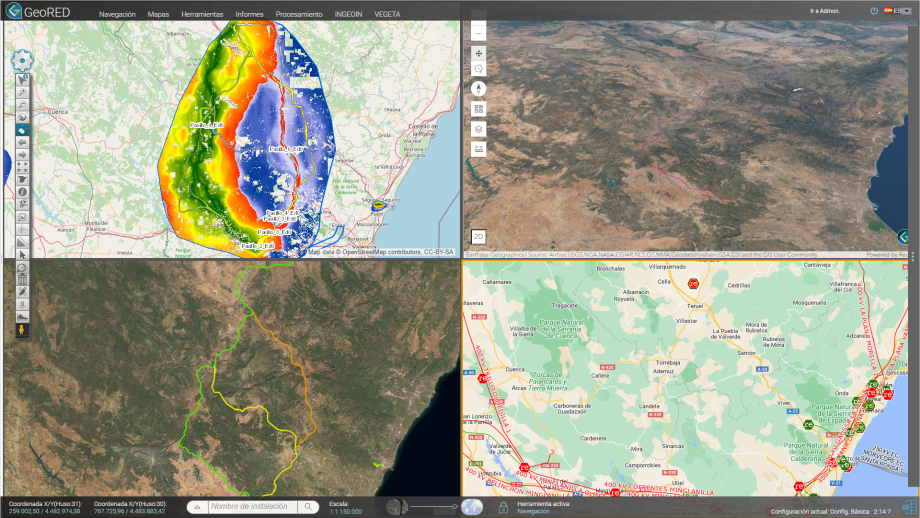Select the arrow pointer selection tool
920x518 pixels.
click(x=22, y=255)
